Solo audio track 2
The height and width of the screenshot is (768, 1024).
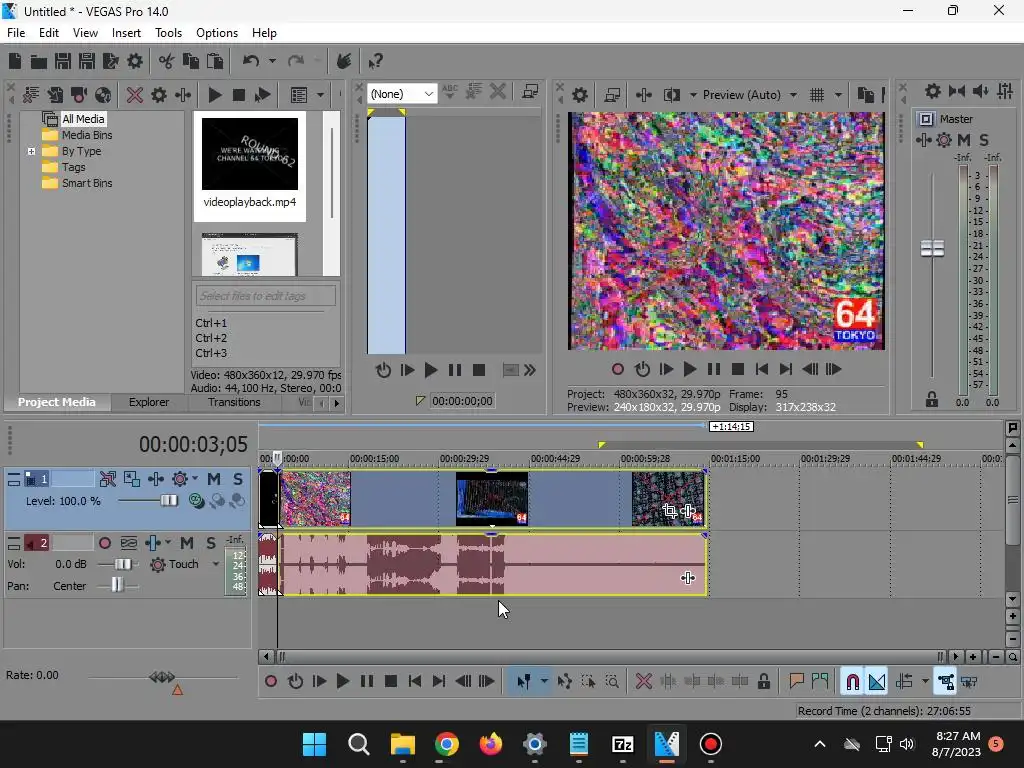point(210,543)
